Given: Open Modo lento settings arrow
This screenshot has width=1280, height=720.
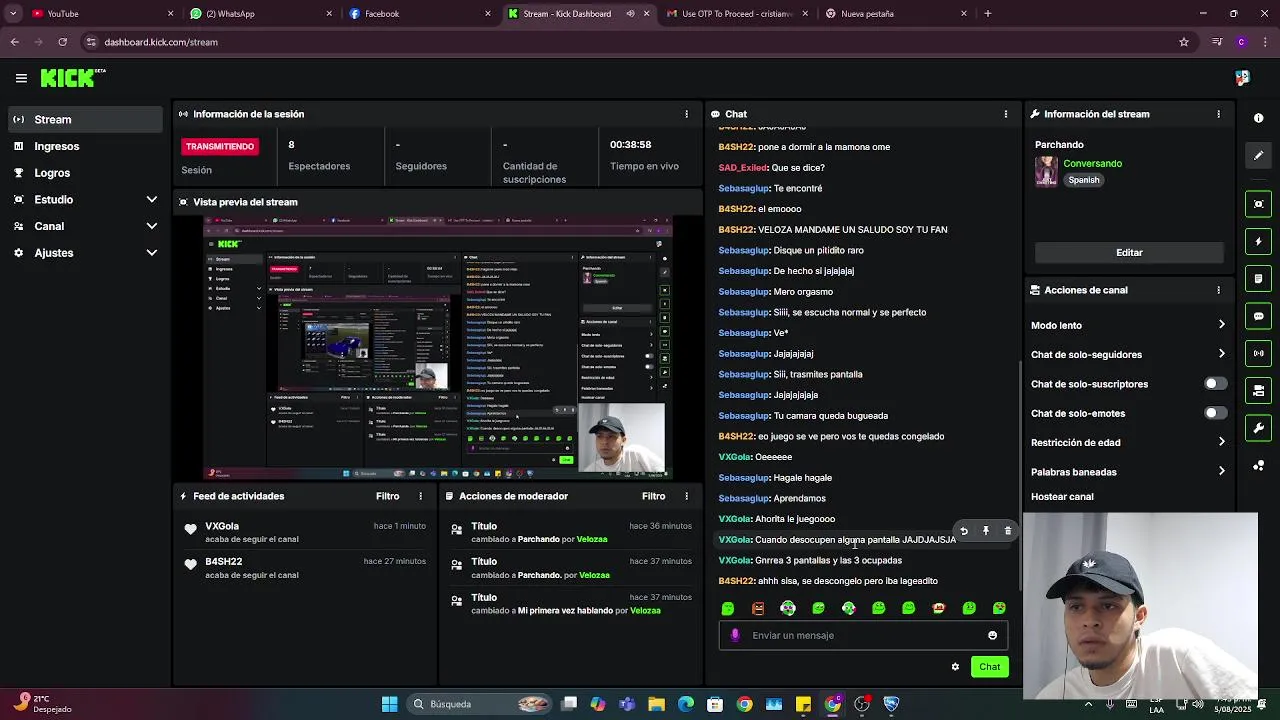Looking at the screenshot, I should pyautogui.click(x=1221, y=325).
